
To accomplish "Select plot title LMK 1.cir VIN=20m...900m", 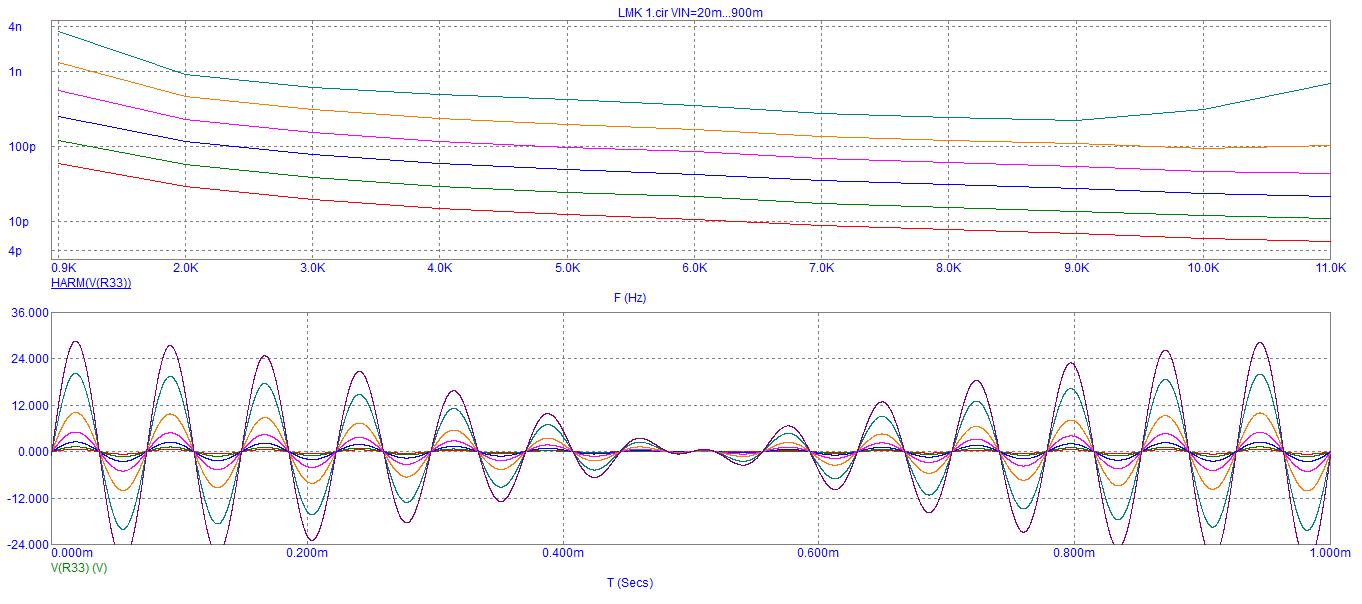I will (692, 12).
